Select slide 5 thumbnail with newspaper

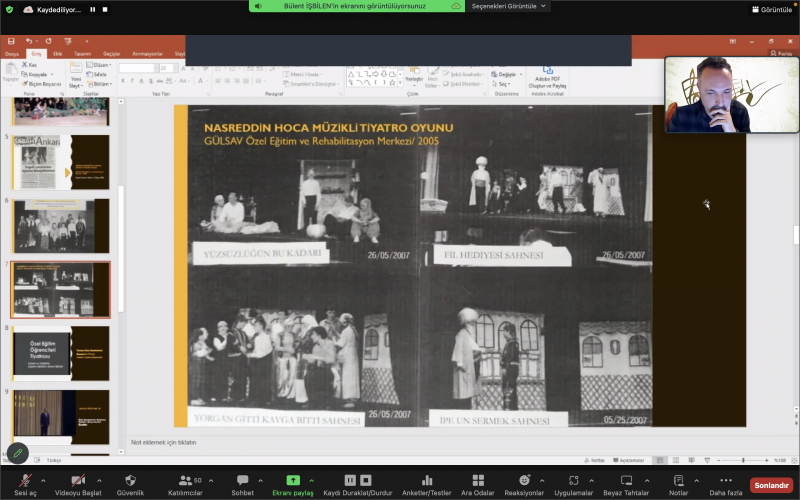(x=61, y=162)
